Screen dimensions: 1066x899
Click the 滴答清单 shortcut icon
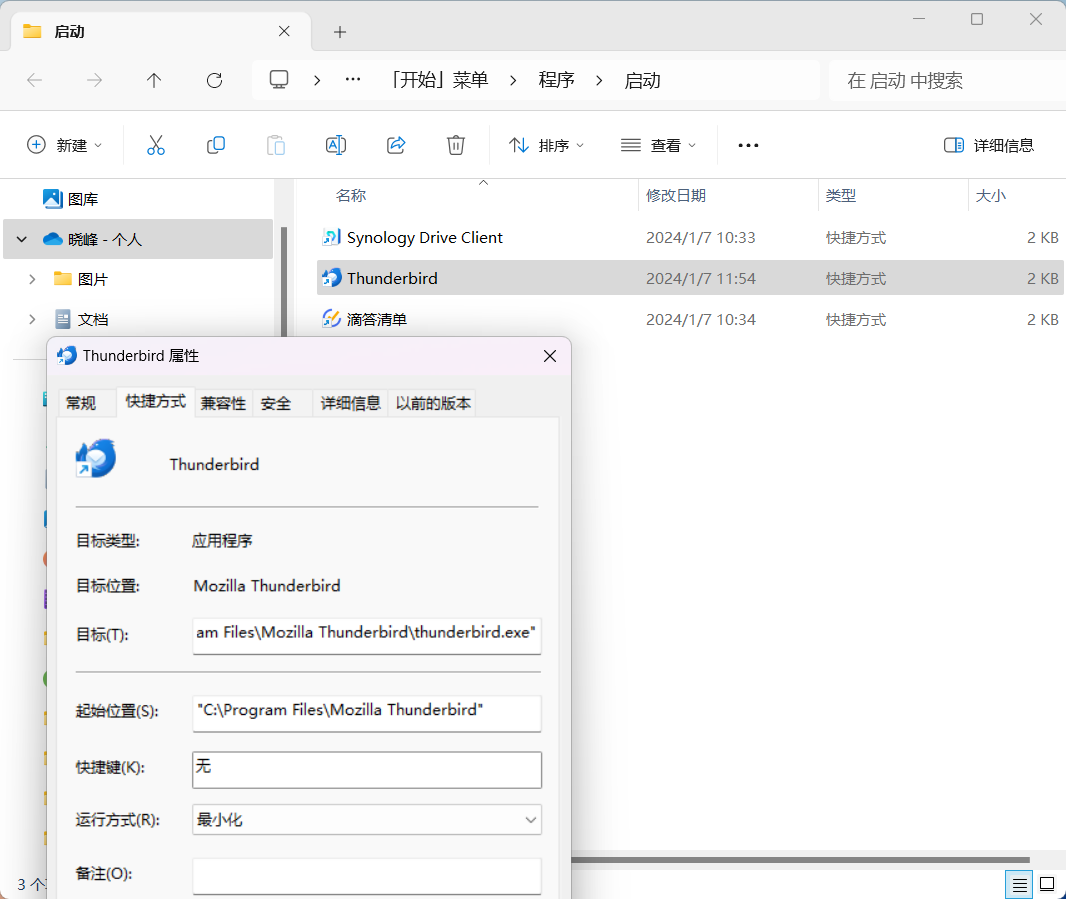pyautogui.click(x=331, y=319)
